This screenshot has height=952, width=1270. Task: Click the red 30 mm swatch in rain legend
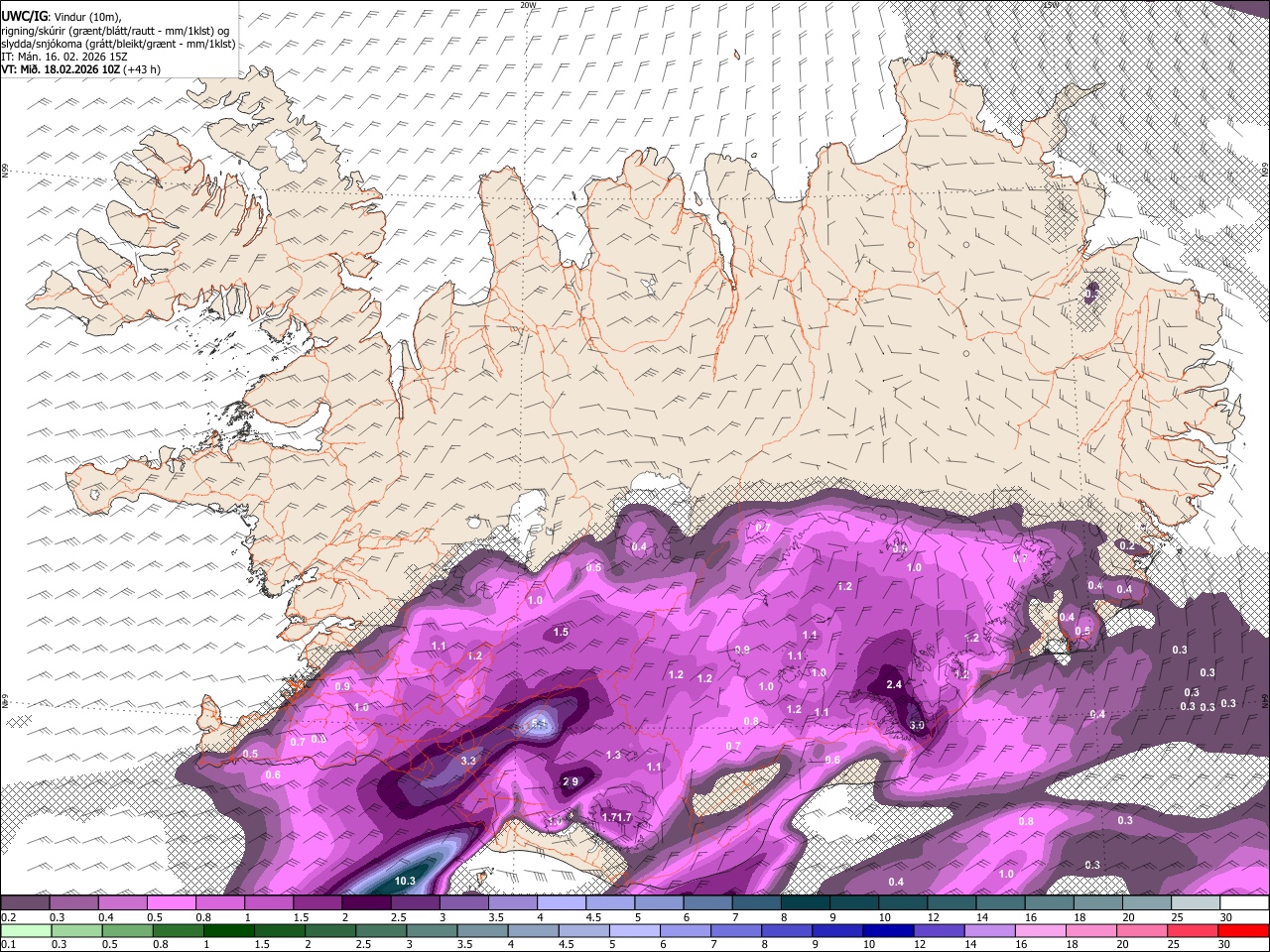coord(1244,930)
